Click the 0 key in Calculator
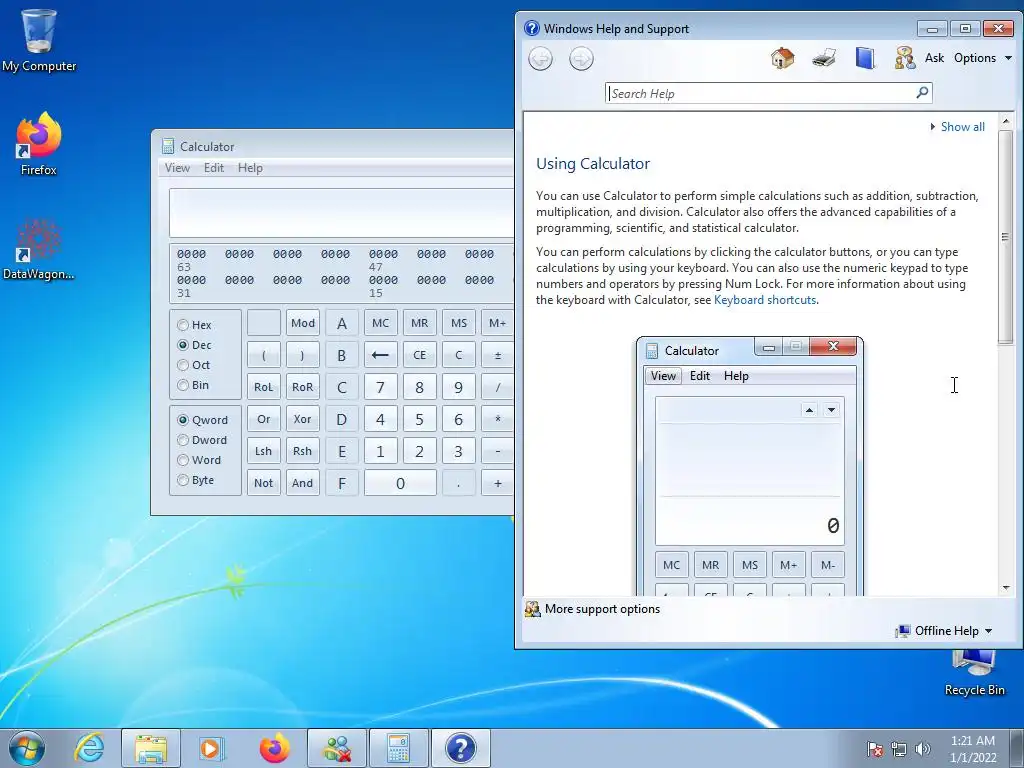This screenshot has height=768, width=1024. [400, 483]
